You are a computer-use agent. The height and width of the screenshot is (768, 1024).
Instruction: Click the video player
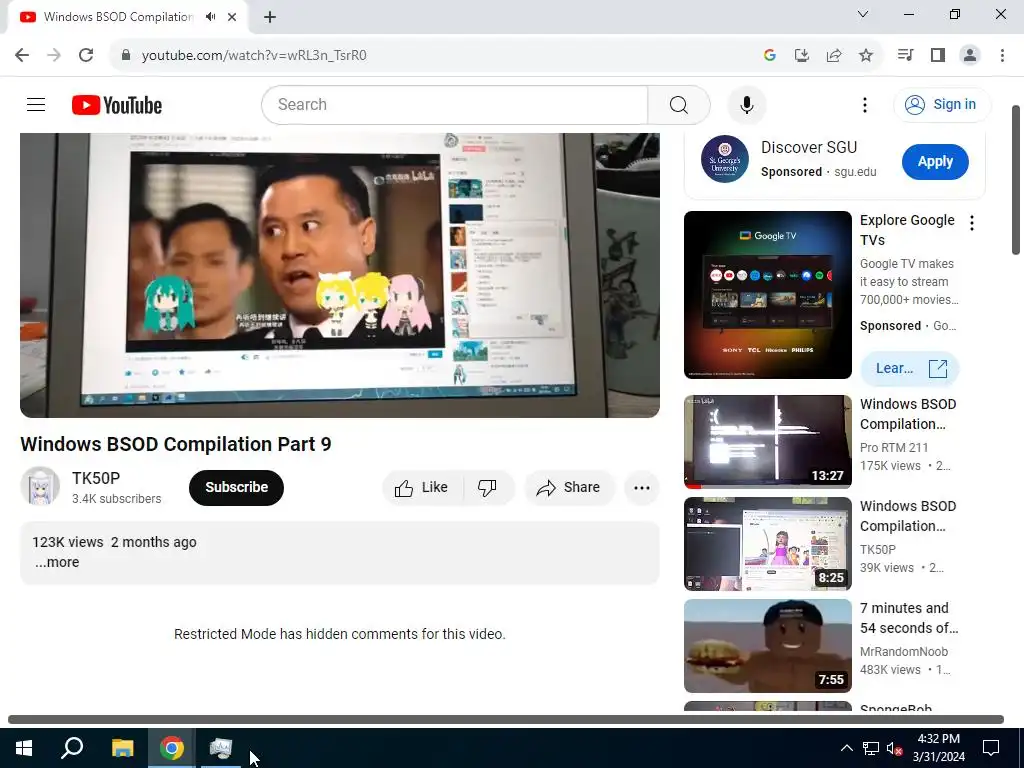pos(340,275)
